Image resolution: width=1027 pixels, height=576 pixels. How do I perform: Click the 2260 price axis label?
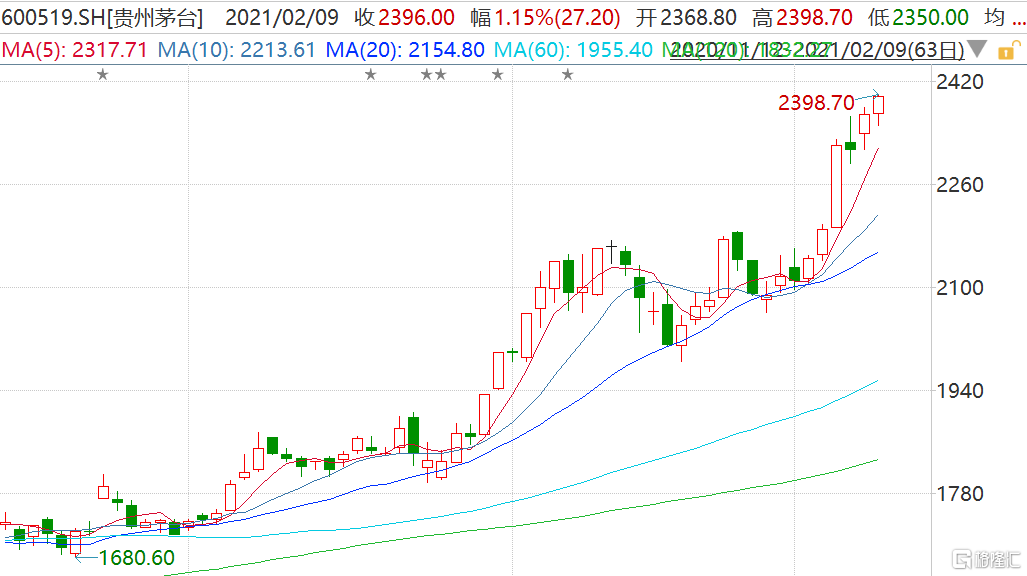click(960, 185)
